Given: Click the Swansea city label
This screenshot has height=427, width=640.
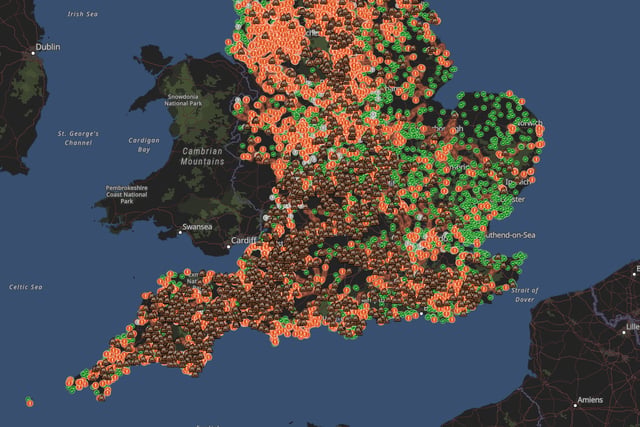Looking at the screenshot, I should coord(197,227).
